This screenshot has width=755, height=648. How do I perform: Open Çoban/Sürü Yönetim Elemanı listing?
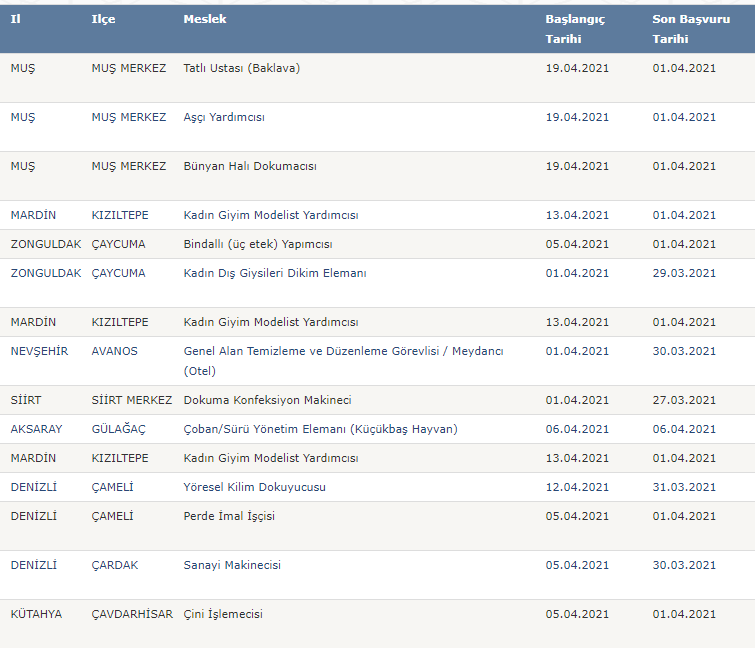click(x=320, y=429)
